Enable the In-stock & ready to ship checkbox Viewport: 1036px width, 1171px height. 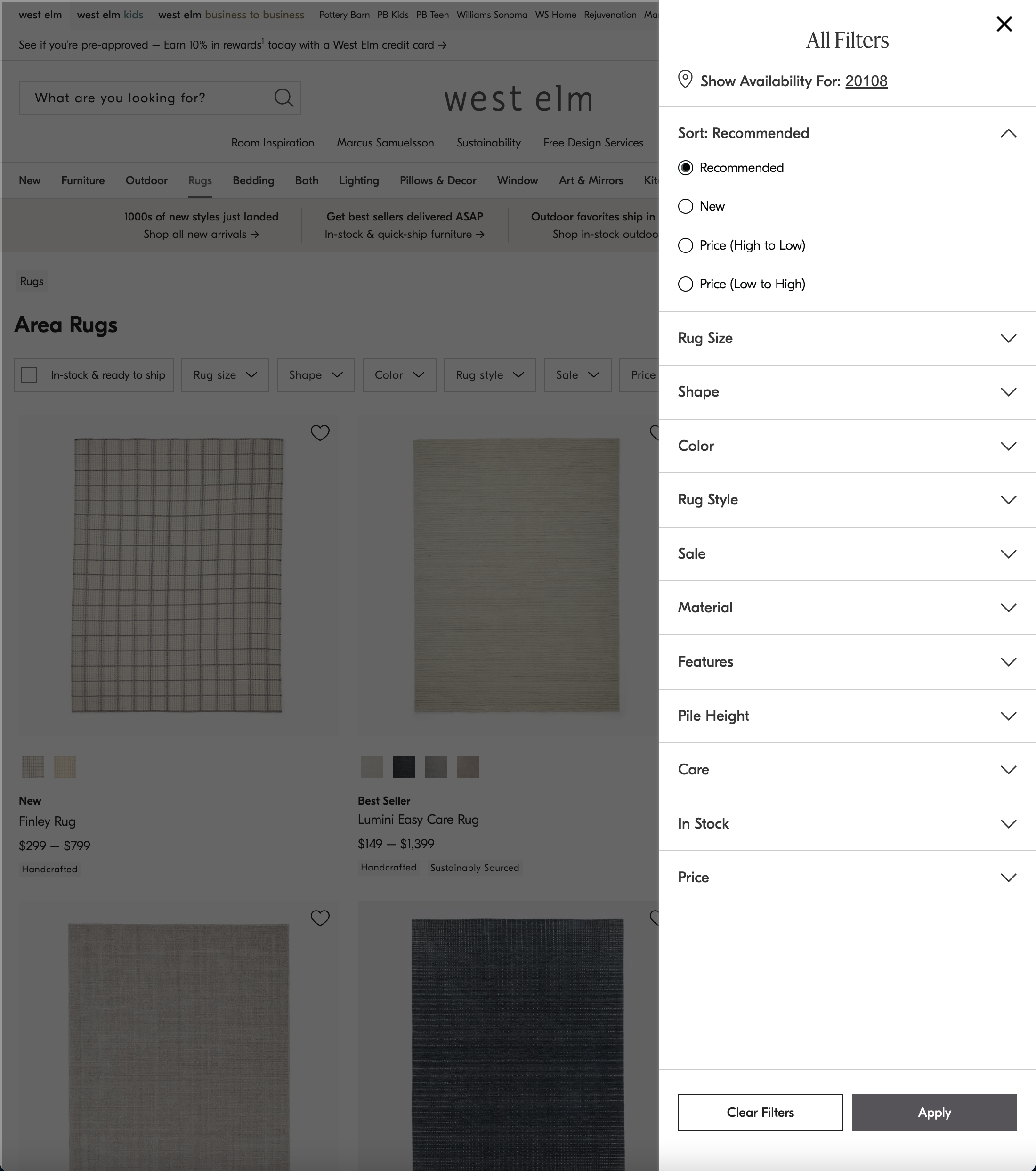(29, 374)
